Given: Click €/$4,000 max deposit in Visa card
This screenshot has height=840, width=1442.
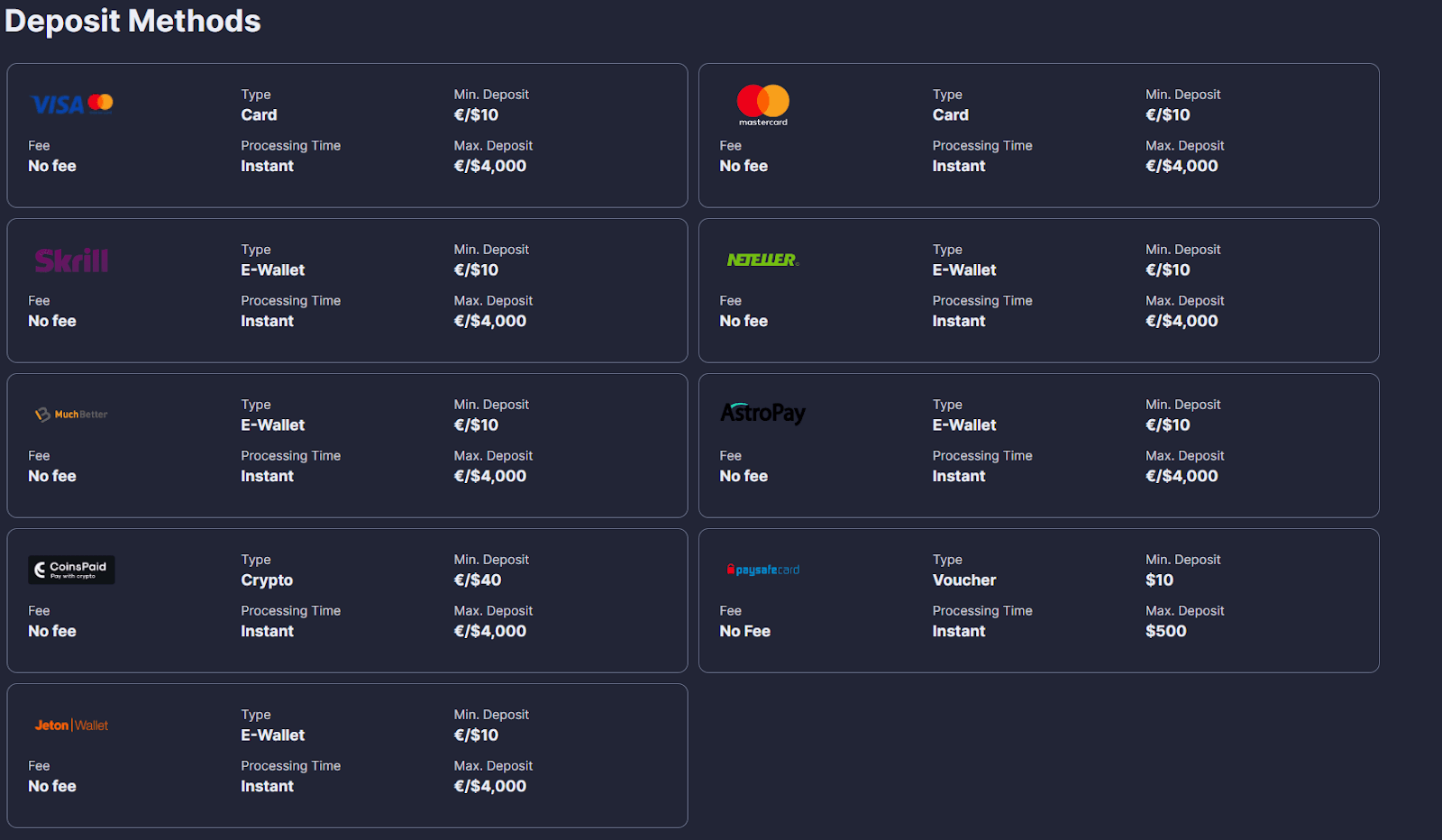Looking at the screenshot, I should [490, 166].
